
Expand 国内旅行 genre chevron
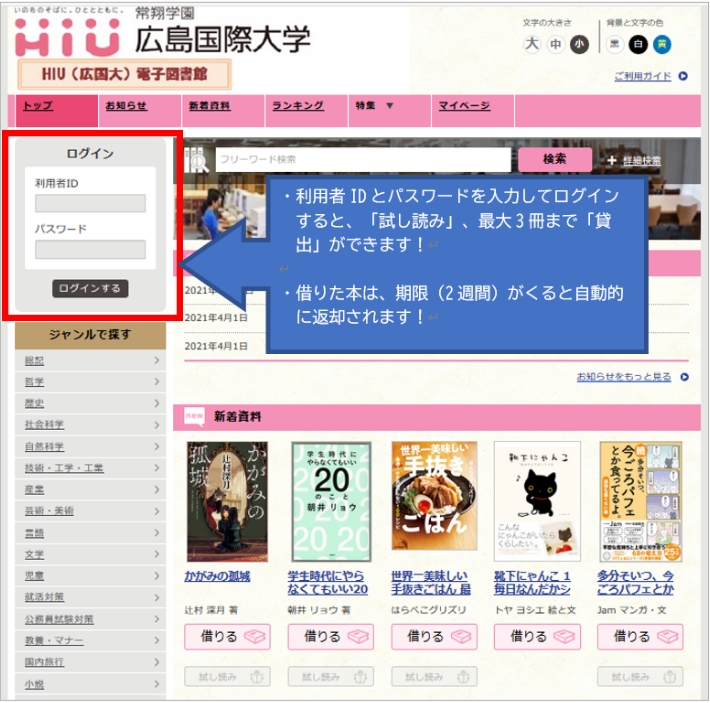pos(157,662)
